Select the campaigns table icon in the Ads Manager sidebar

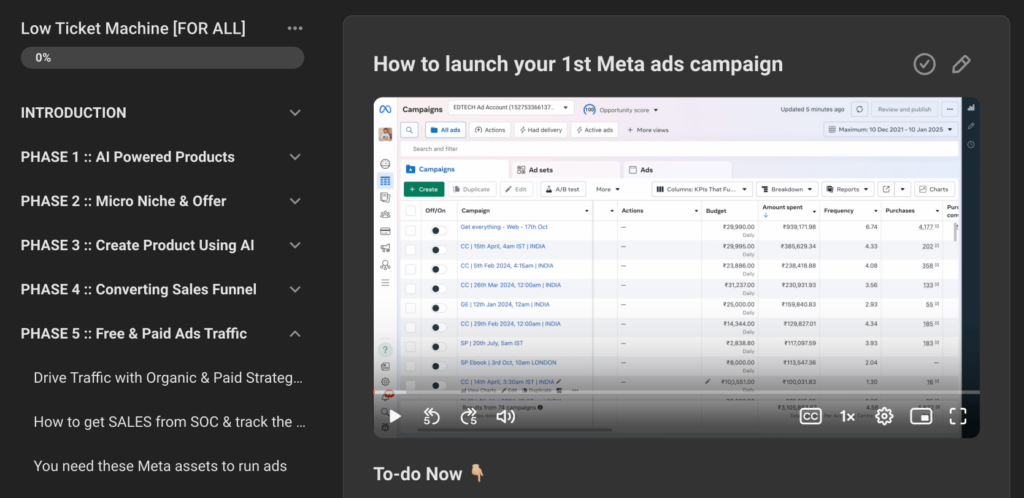pos(385,181)
